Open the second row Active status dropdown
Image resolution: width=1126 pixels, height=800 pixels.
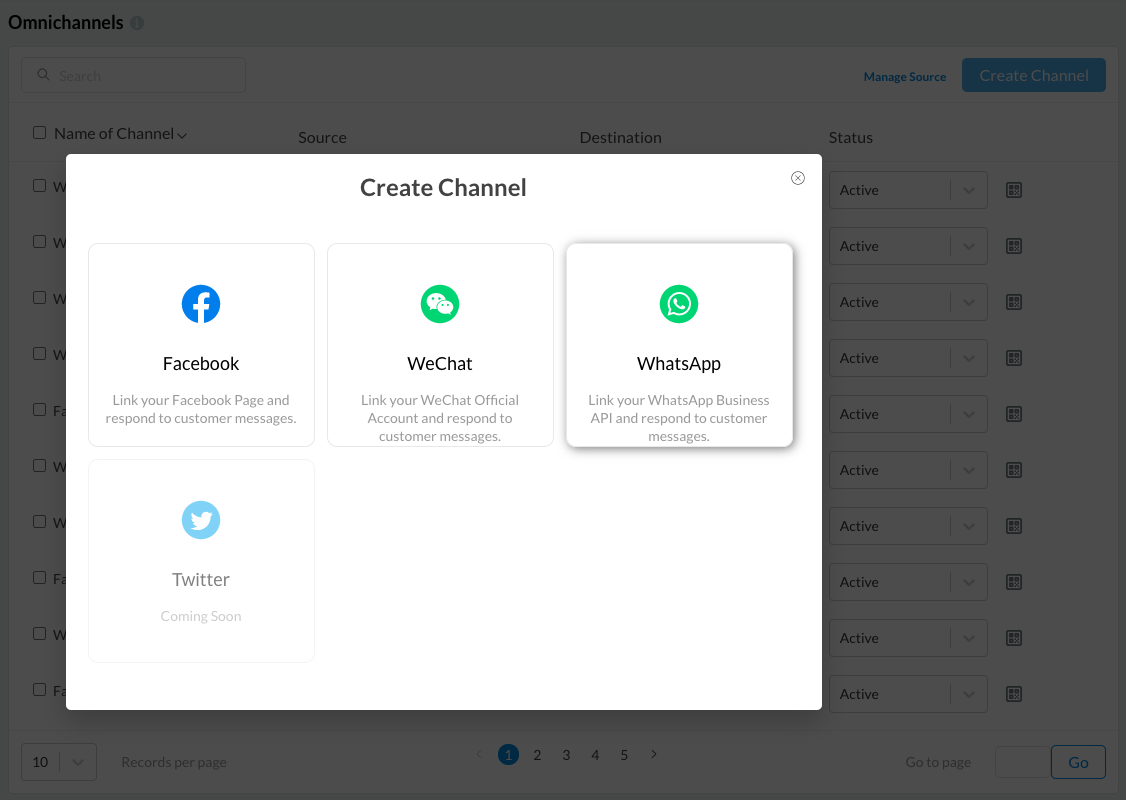[908, 246]
